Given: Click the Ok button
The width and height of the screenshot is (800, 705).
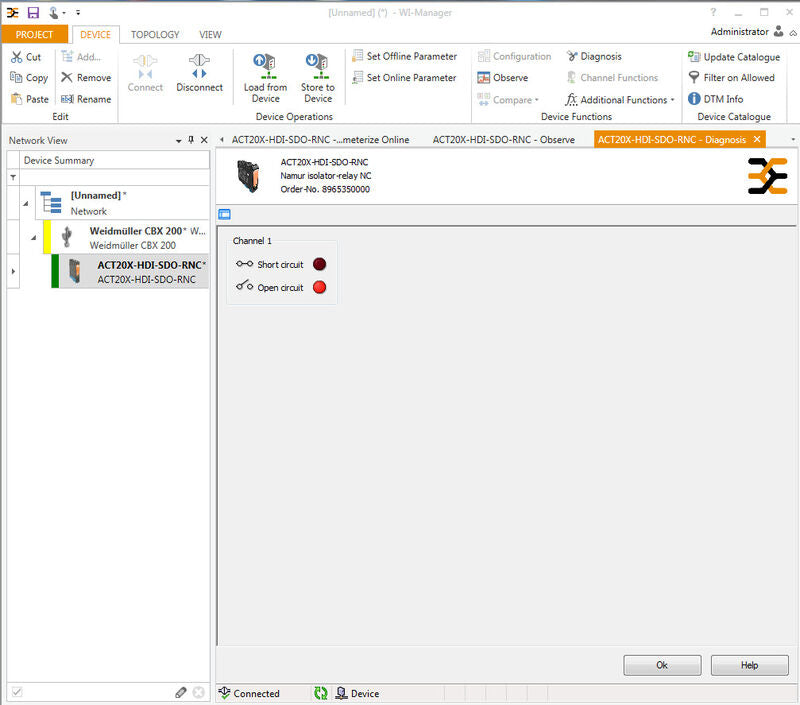Looking at the screenshot, I should click(x=662, y=665).
